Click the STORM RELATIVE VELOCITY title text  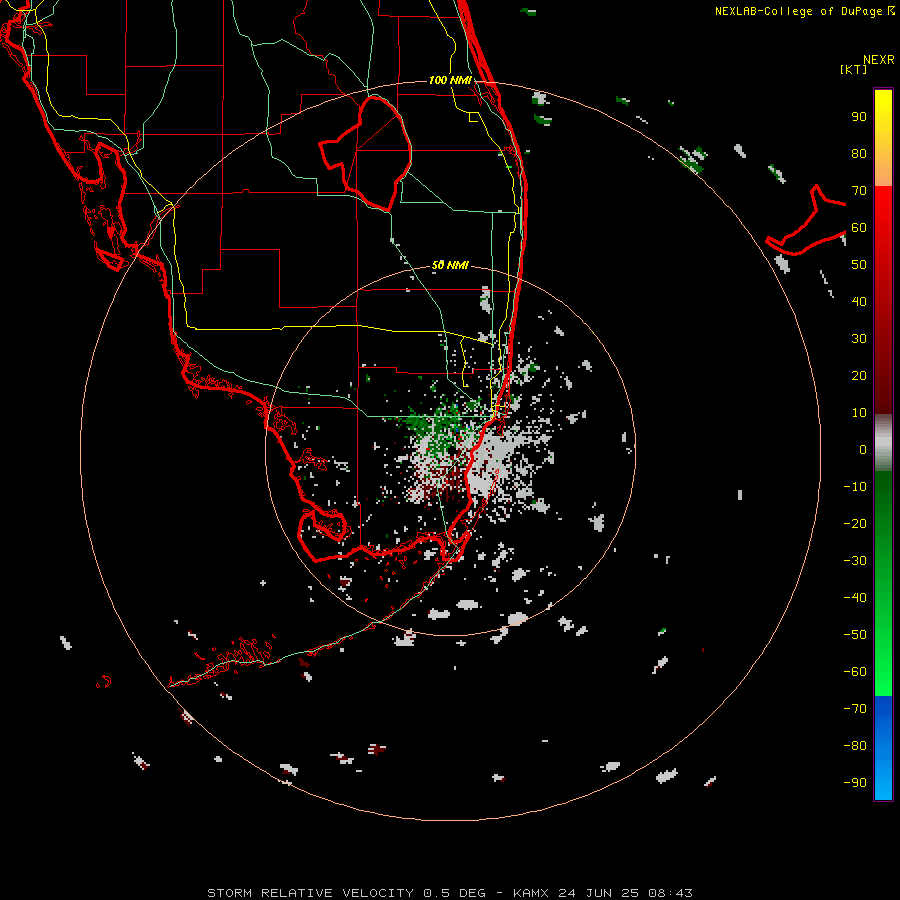pyautogui.click(x=310, y=893)
